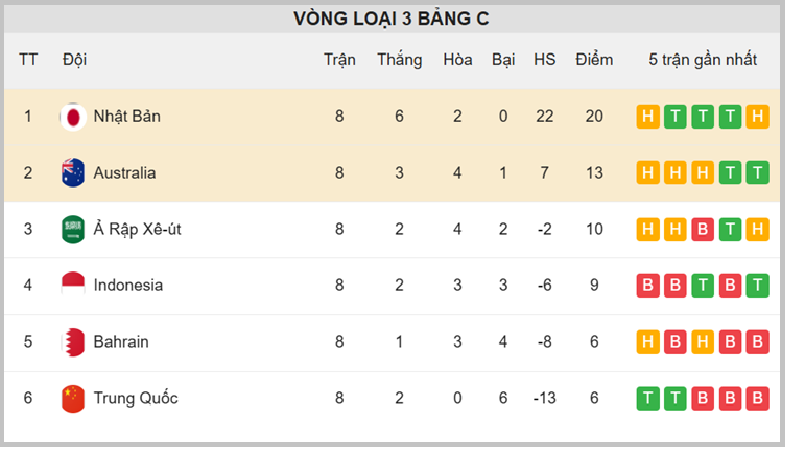The height and width of the screenshot is (450, 785).
Task: Click the Indonesia flag icon
Action: pyautogui.click(x=73, y=285)
